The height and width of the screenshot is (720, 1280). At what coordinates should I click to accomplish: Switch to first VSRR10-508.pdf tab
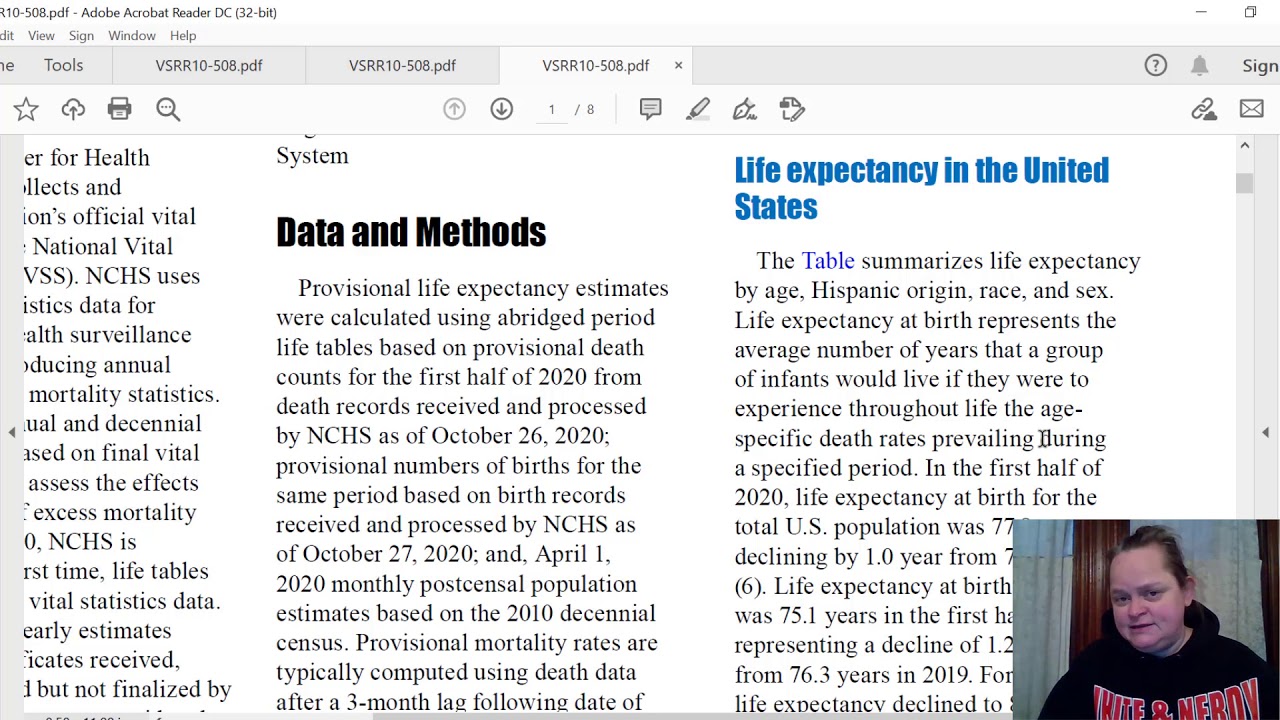coord(209,65)
